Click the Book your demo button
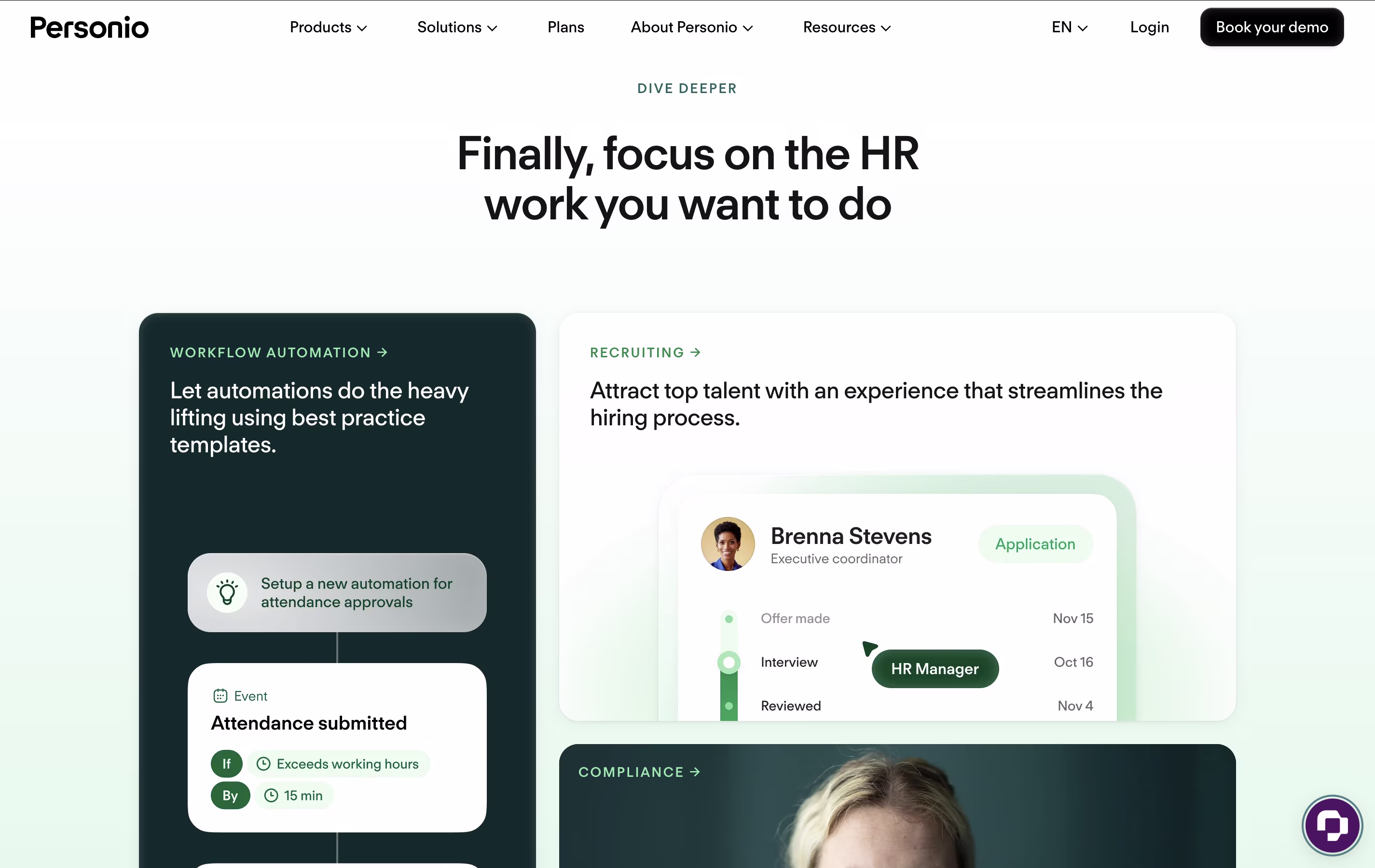This screenshot has width=1375, height=868. [x=1272, y=27]
